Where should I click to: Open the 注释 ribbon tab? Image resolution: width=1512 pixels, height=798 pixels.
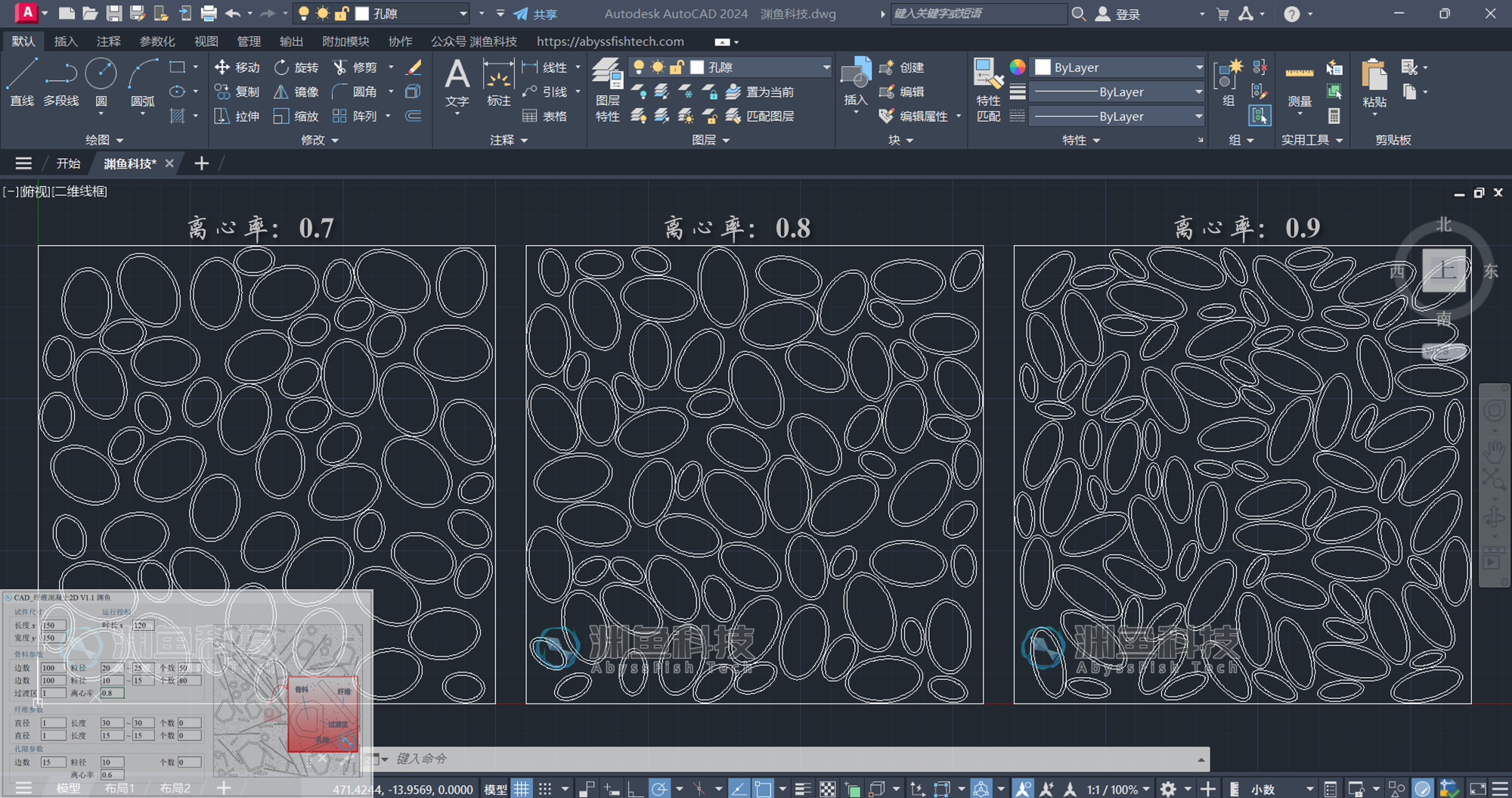coord(108,42)
